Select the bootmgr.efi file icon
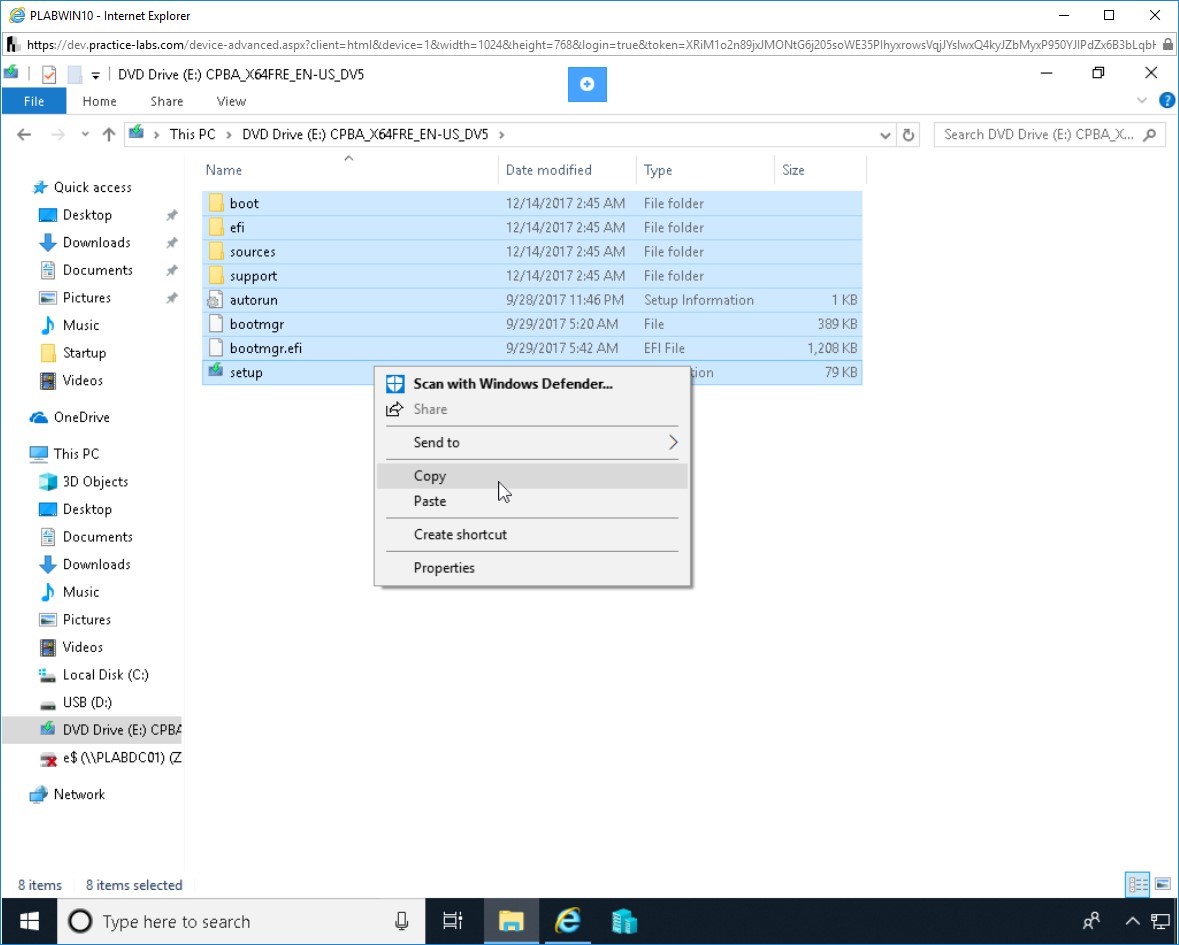This screenshot has height=945, width=1179. pos(216,348)
